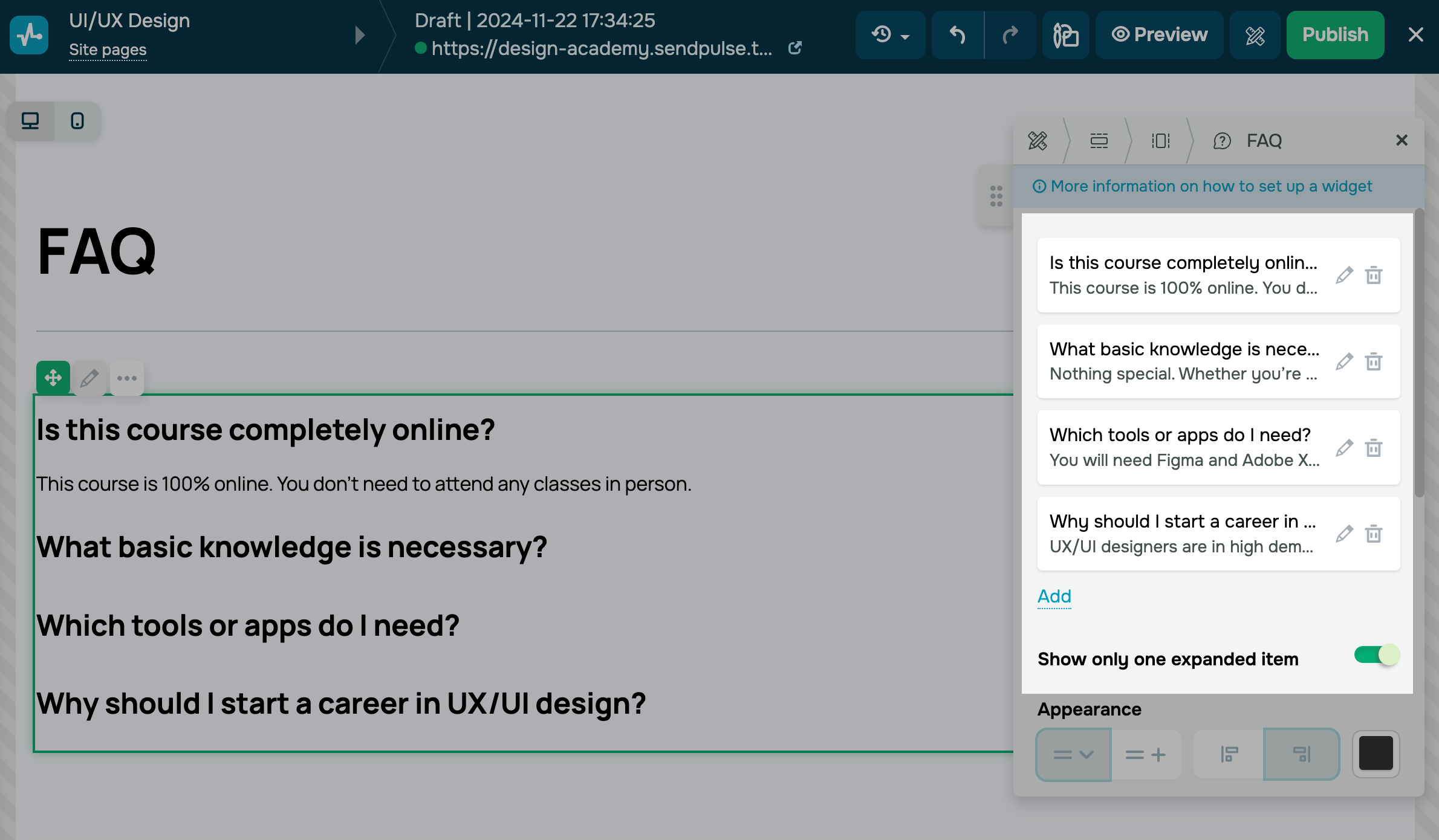Go to the column breadcrumb in the panel
The width and height of the screenshot is (1439, 840).
1160,141
